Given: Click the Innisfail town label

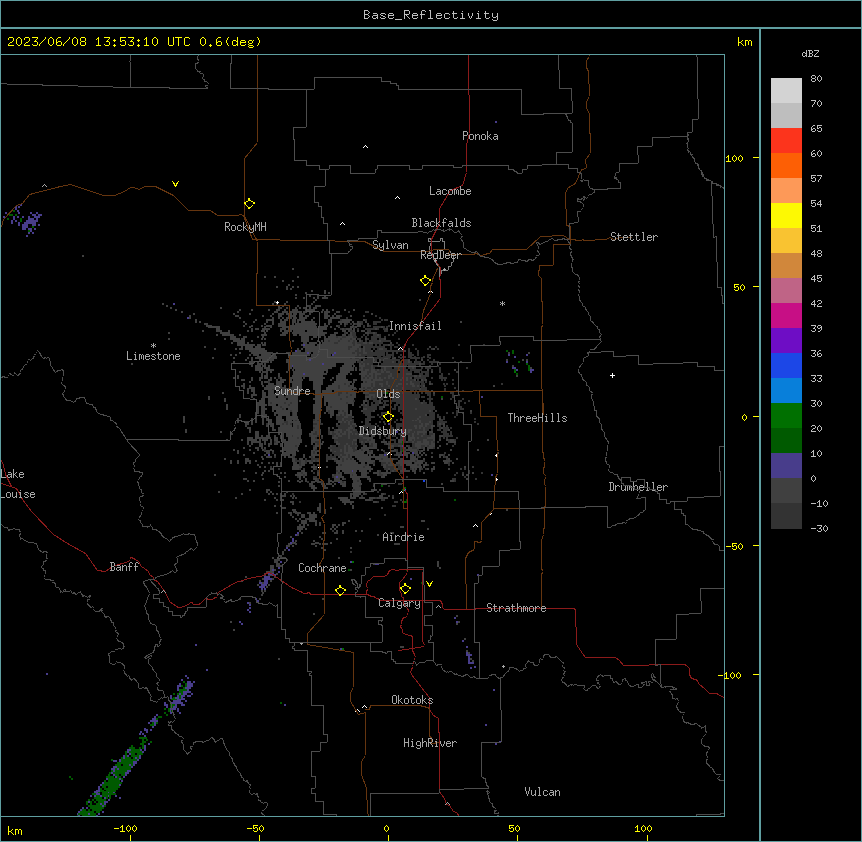Looking at the screenshot, I should pyautogui.click(x=415, y=326).
